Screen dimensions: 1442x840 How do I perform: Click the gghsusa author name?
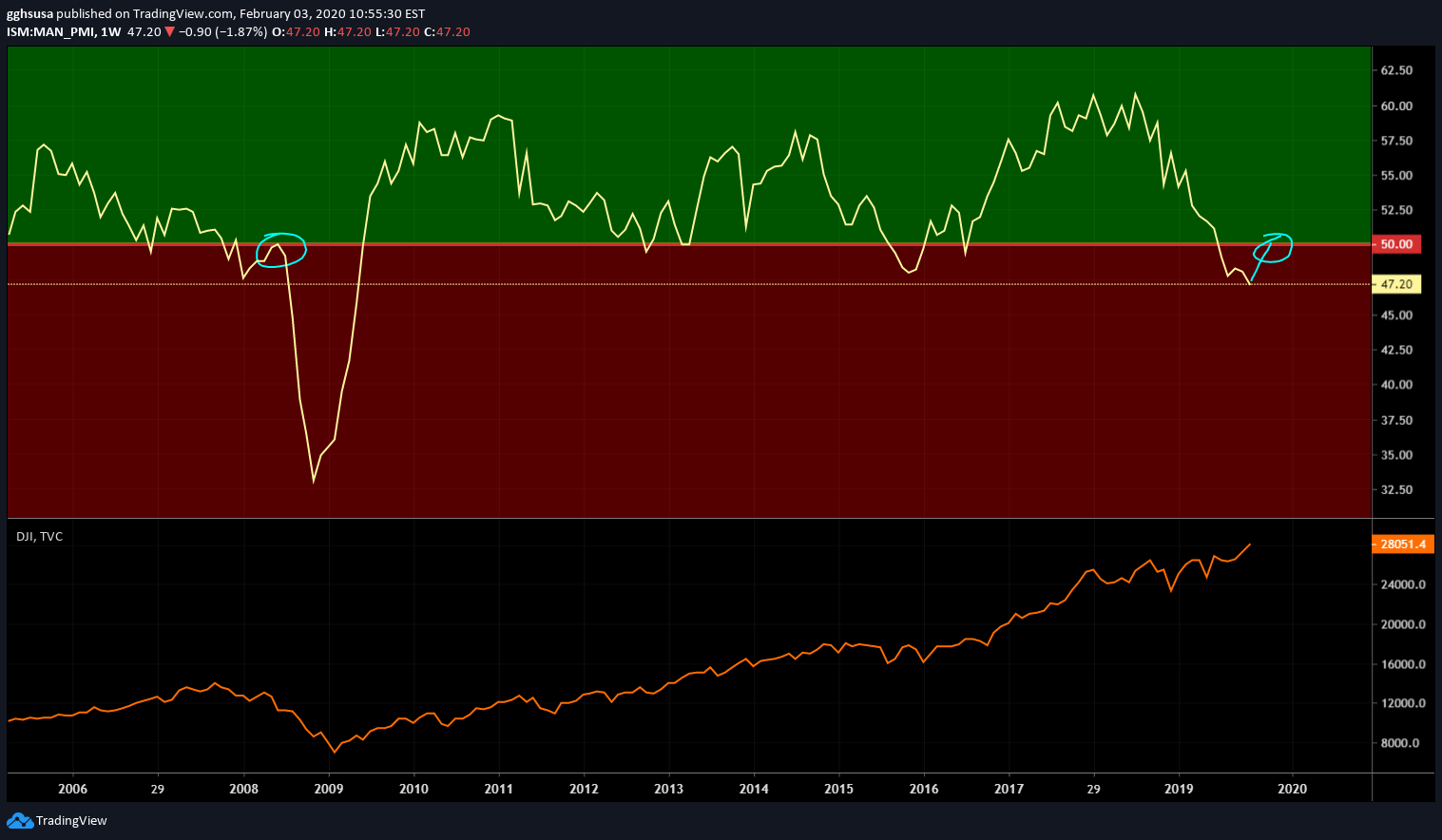pyautogui.click(x=29, y=14)
